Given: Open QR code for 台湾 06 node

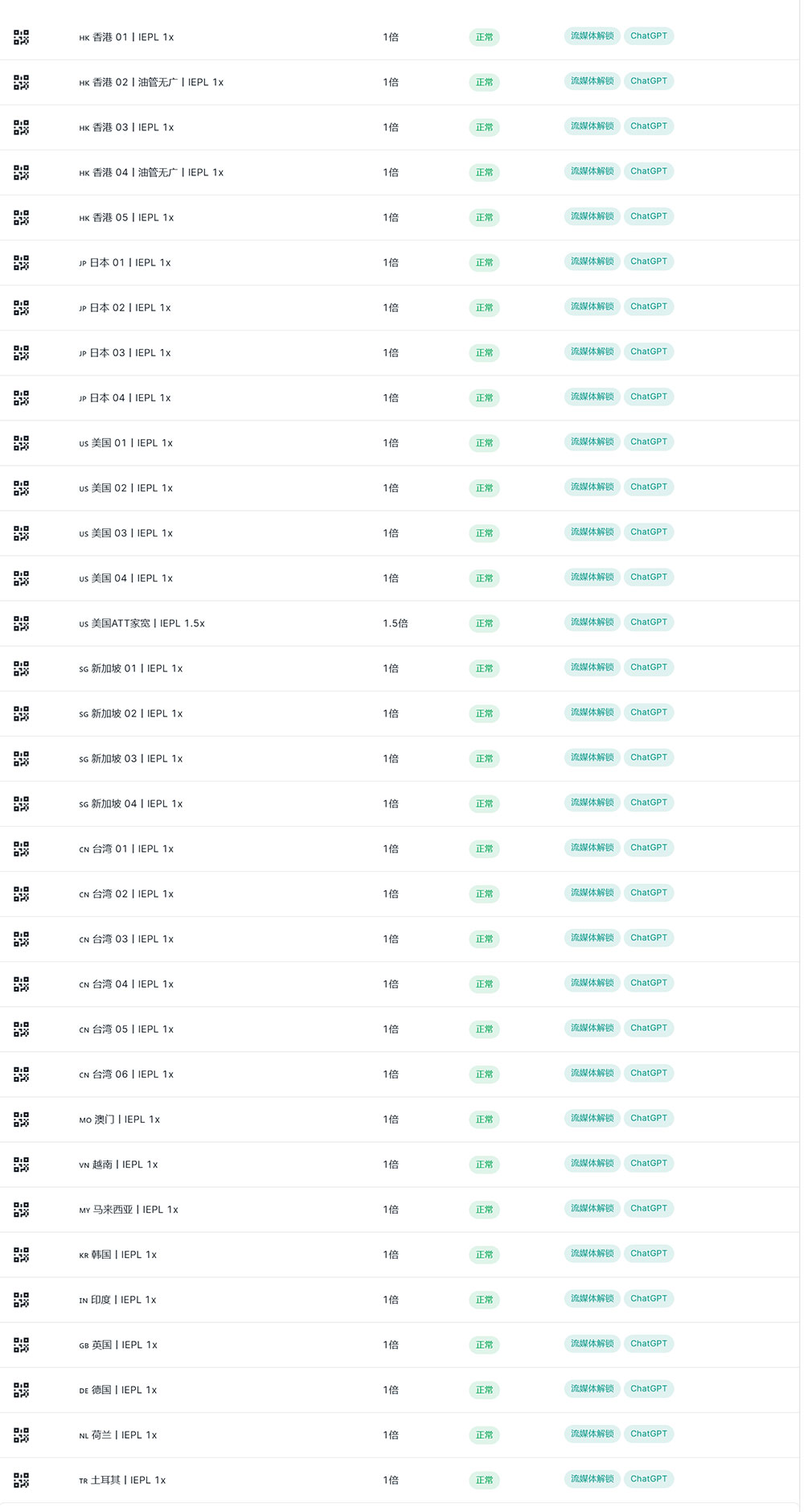Looking at the screenshot, I should (22, 1074).
